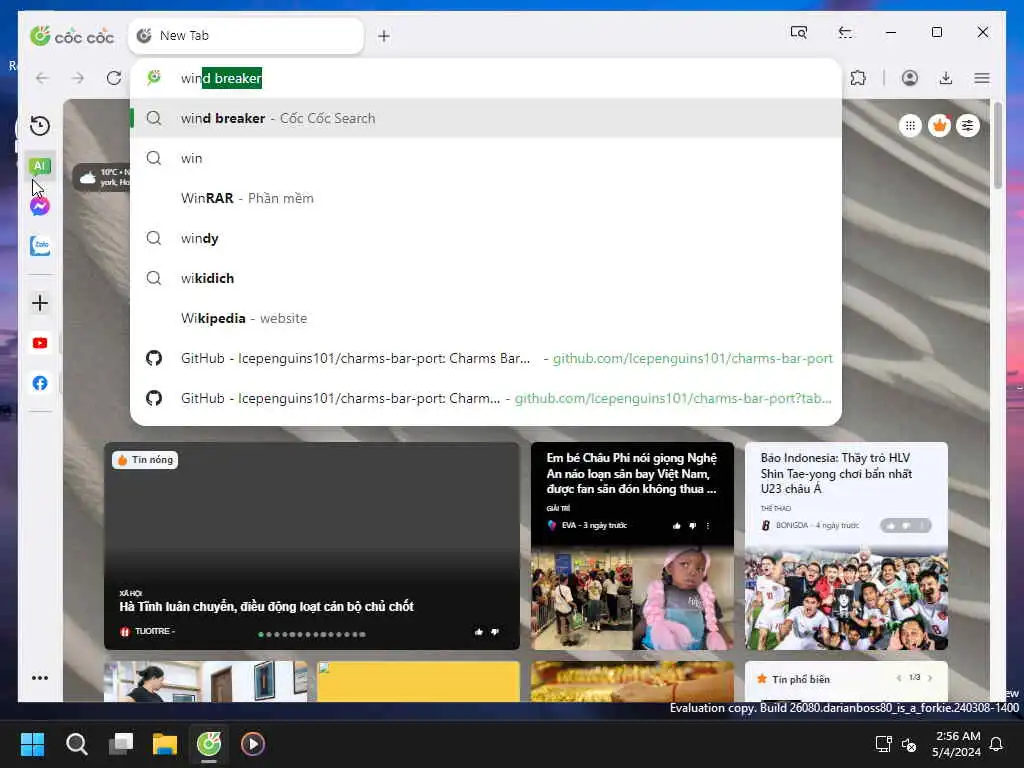Click the weather widget on new tab

[x=102, y=177]
